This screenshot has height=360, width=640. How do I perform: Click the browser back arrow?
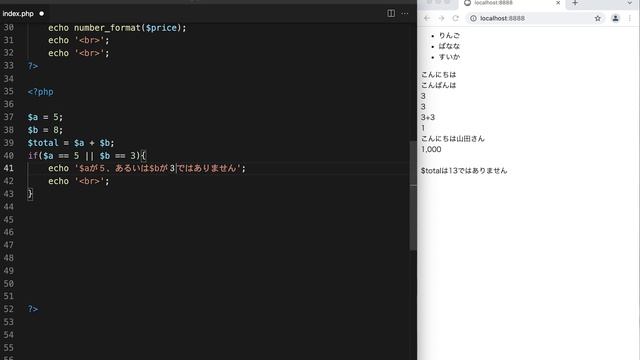[427, 18]
